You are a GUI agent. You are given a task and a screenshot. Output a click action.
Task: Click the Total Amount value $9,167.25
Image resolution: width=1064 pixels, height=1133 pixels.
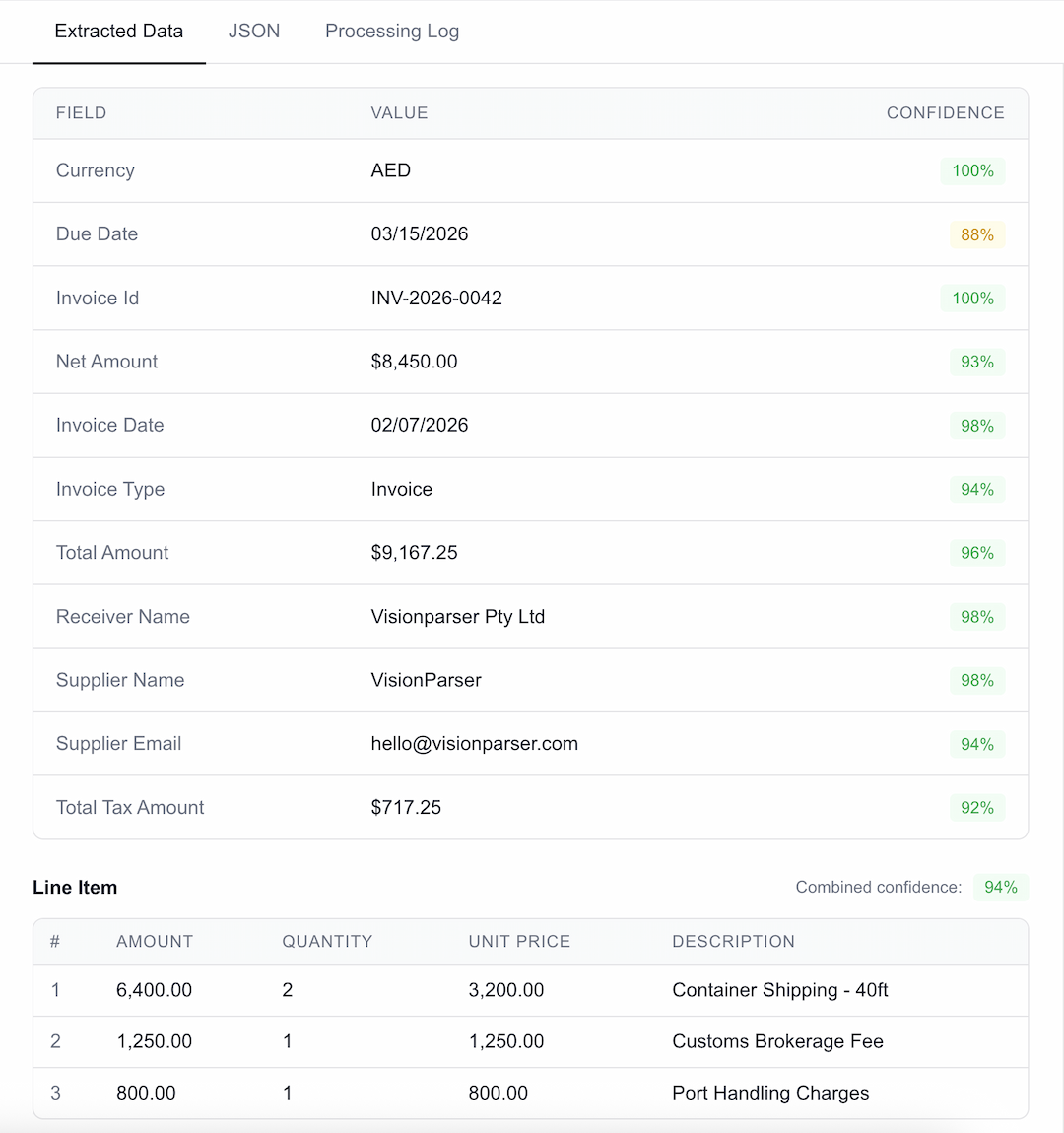click(x=414, y=553)
